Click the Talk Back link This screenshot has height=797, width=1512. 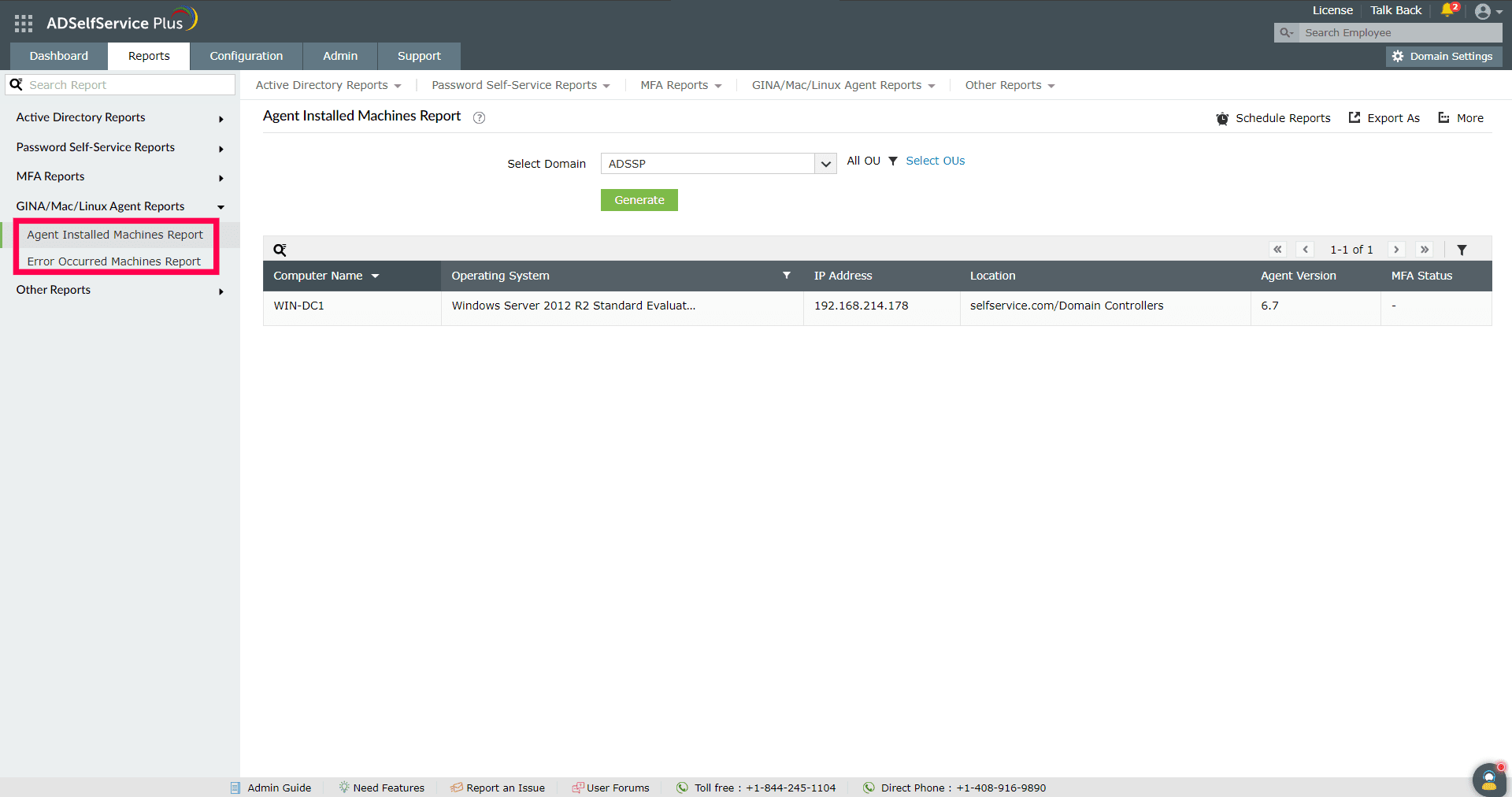pos(1396,10)
